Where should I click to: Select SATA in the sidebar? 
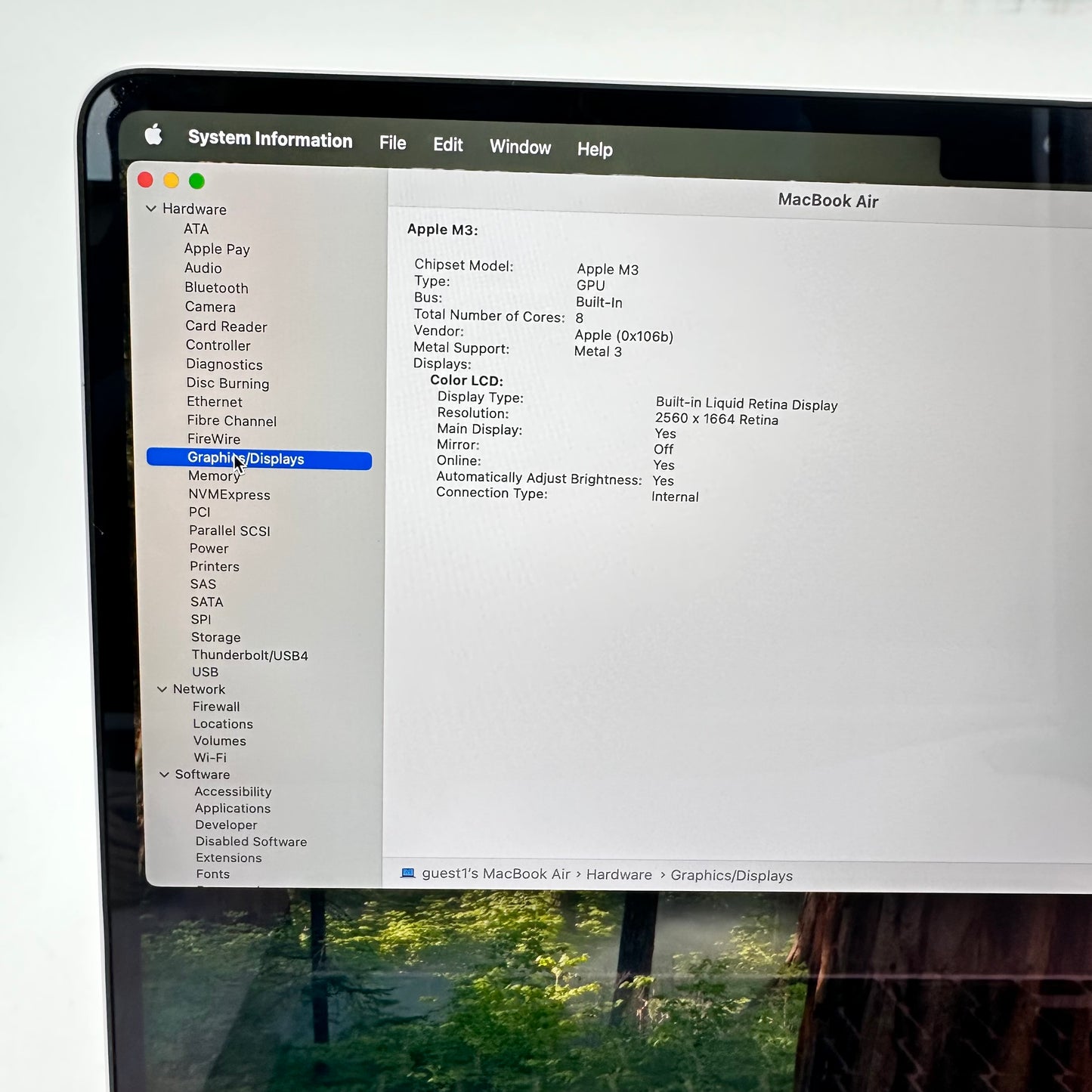point(207,602)
